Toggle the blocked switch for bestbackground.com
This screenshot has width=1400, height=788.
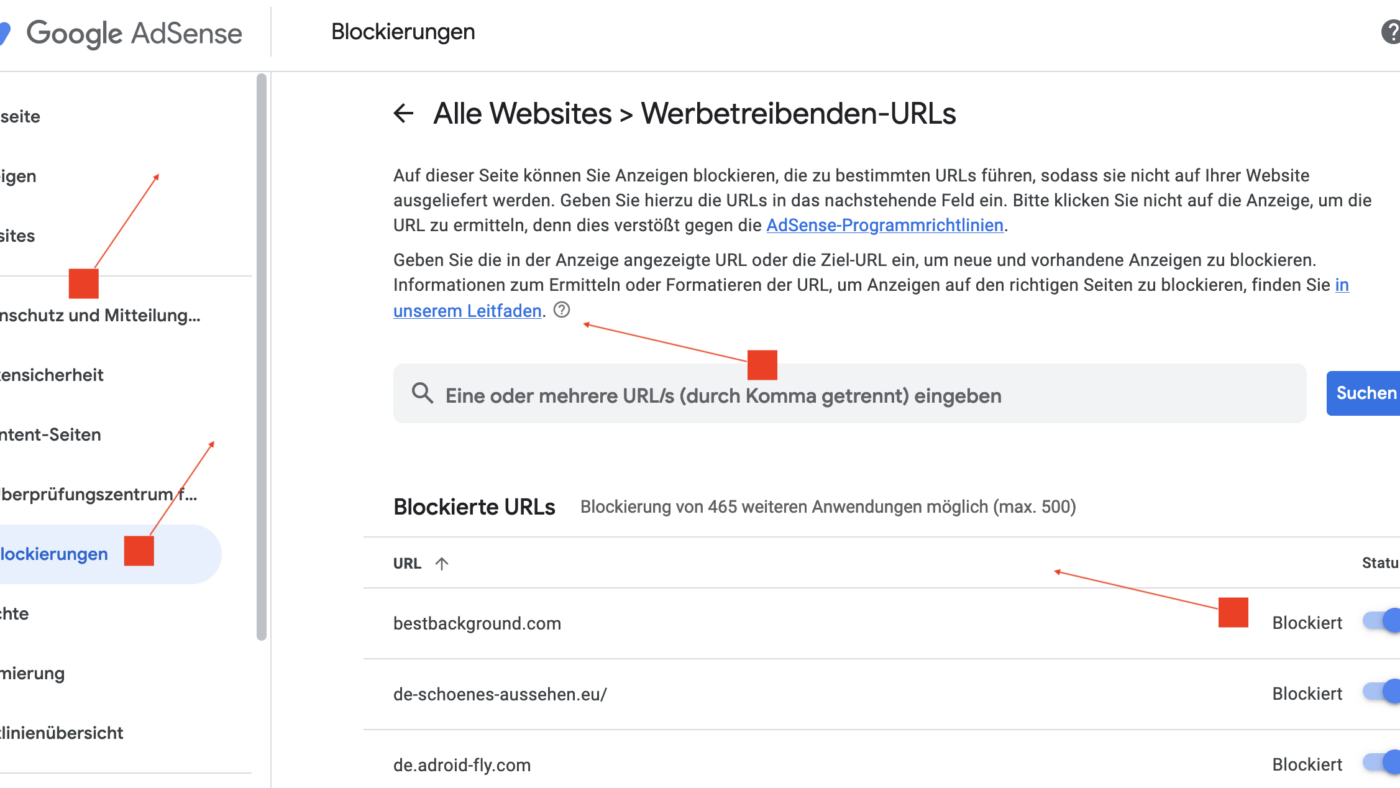1381,622
